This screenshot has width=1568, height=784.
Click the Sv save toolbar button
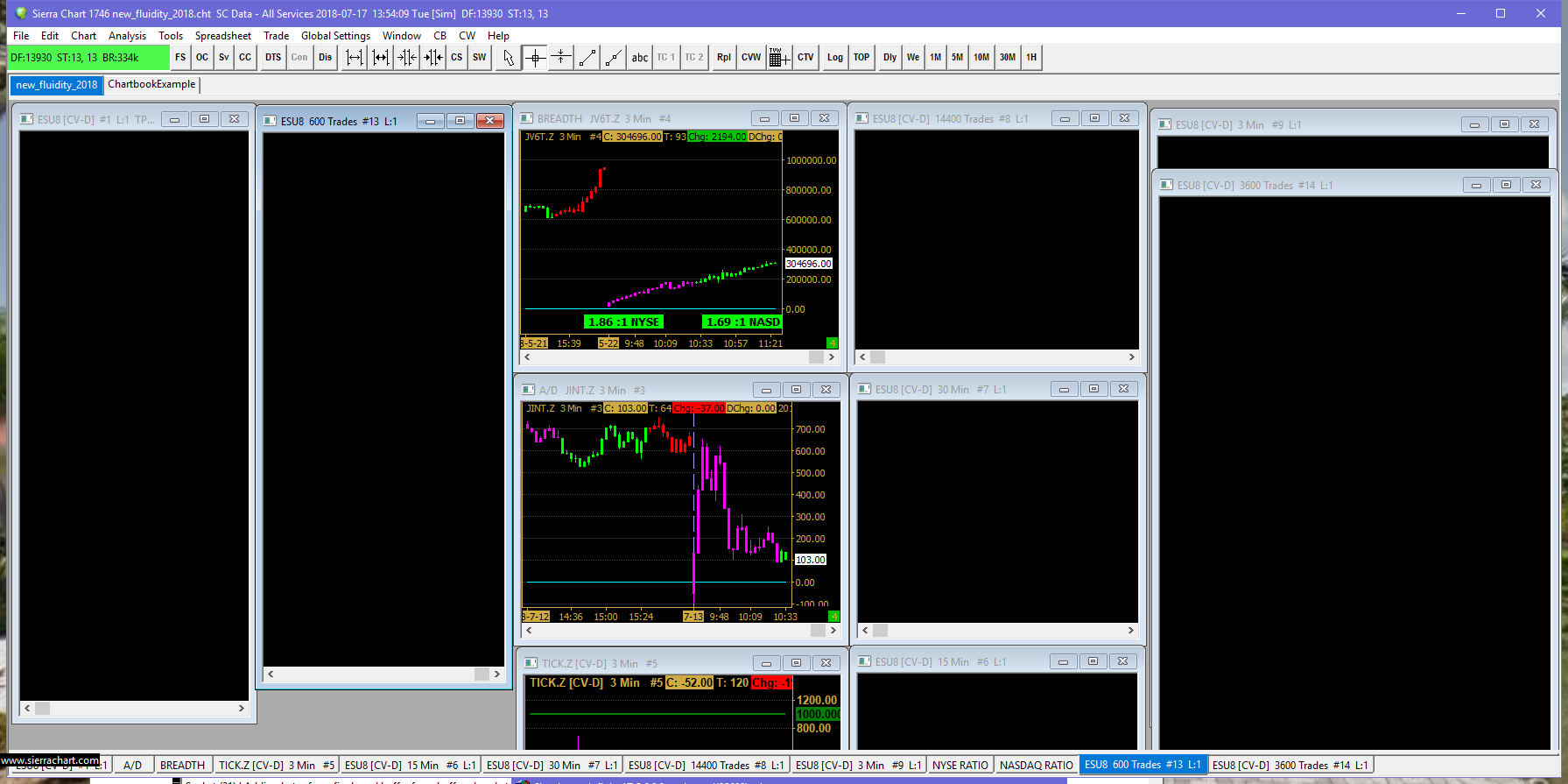pyautogui.click(x=224, y=58)
